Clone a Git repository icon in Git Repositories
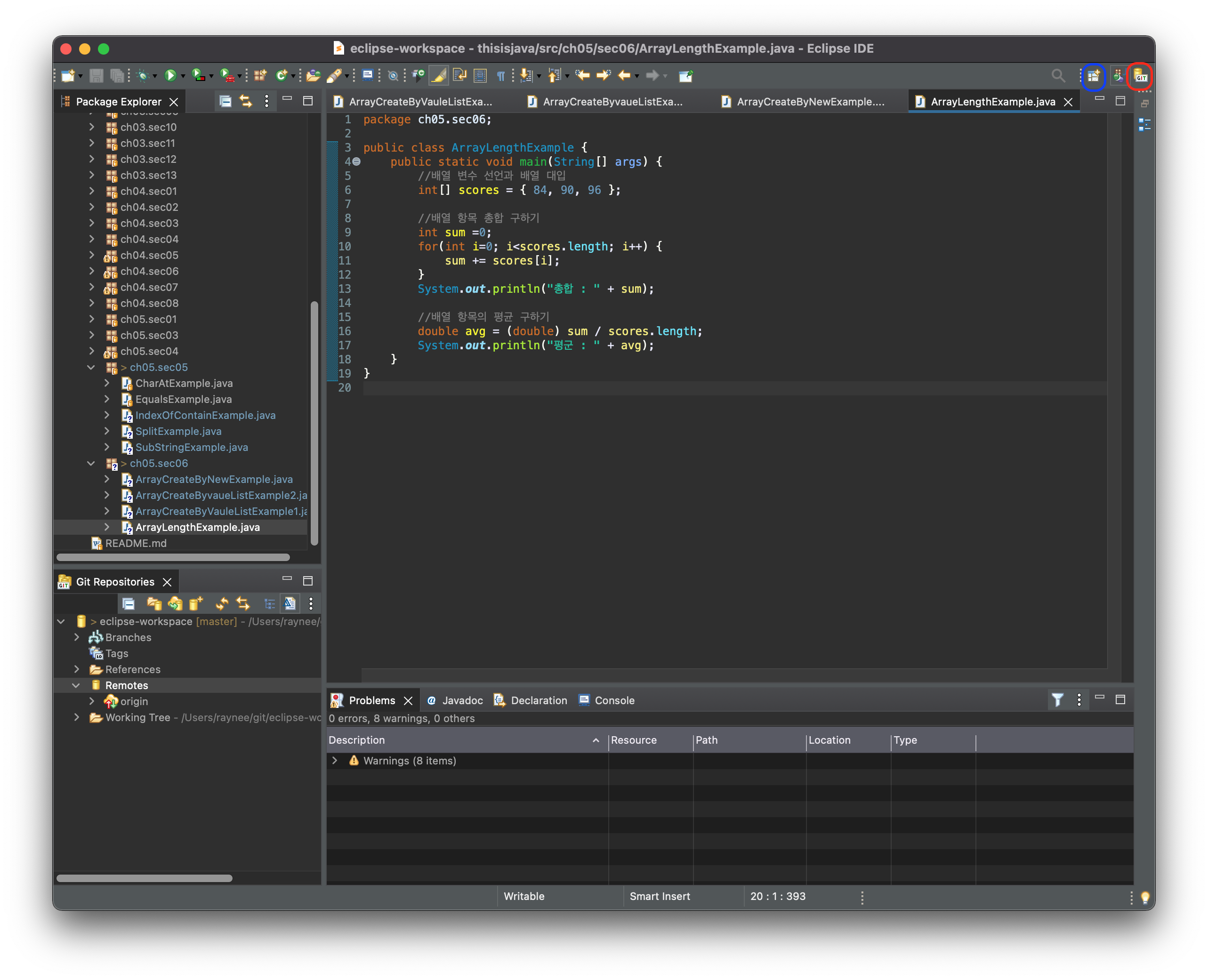Image resolution: width=1208 pixels, height=980 pixels. tap(175, 603)
